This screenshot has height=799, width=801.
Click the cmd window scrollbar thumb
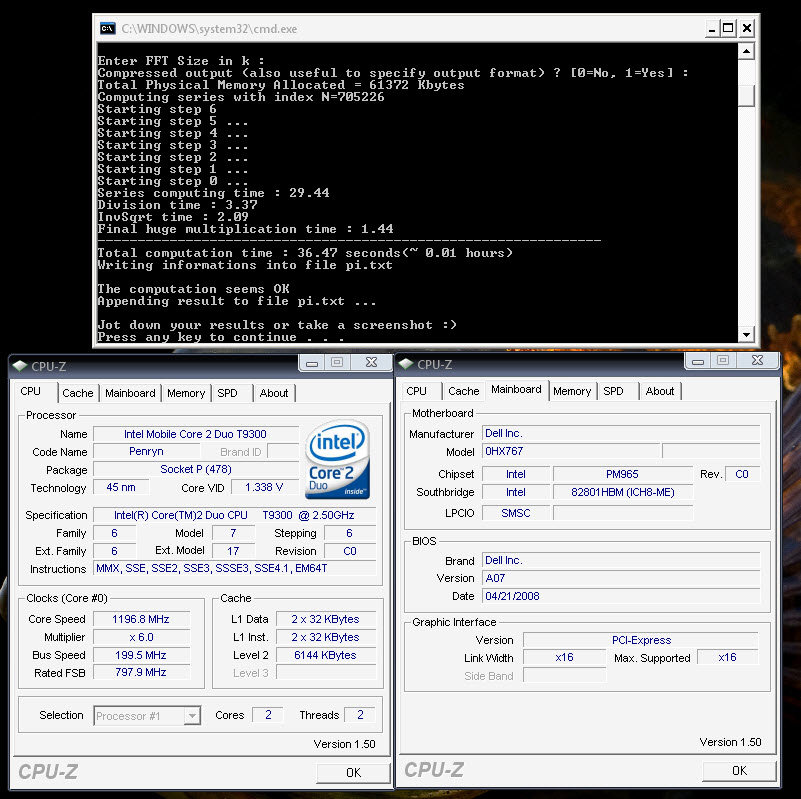[x=746, y=95]
